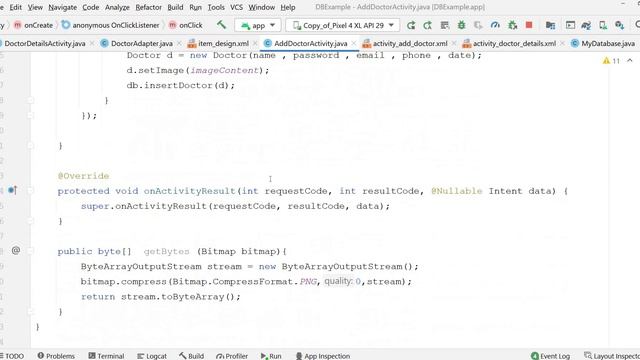Click the Make Project hammer icon
This screenshot has width=640, height=360.
[x=221, y=25]
